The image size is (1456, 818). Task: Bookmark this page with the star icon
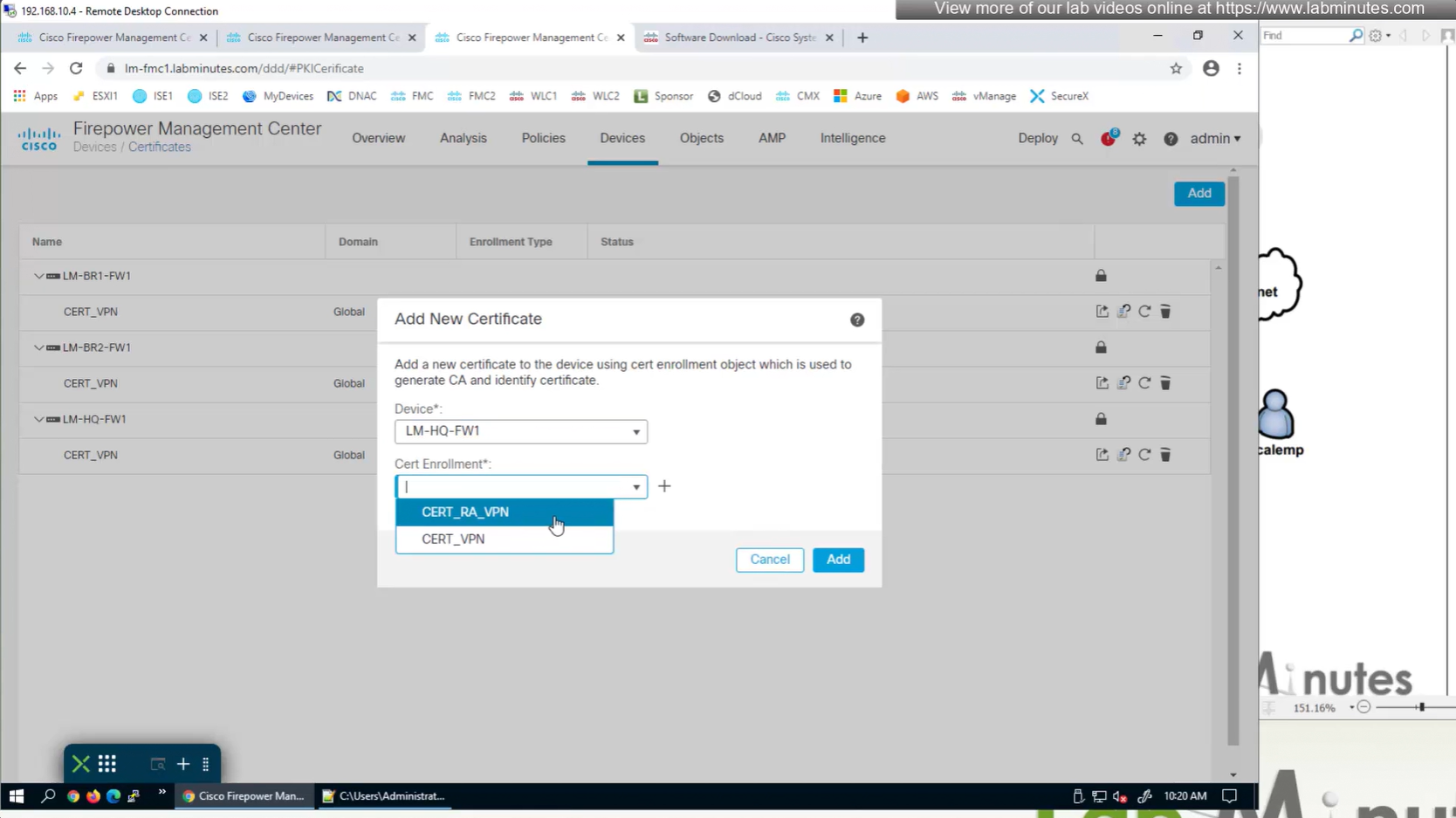pyautogui.click(x=1176, y=68)
